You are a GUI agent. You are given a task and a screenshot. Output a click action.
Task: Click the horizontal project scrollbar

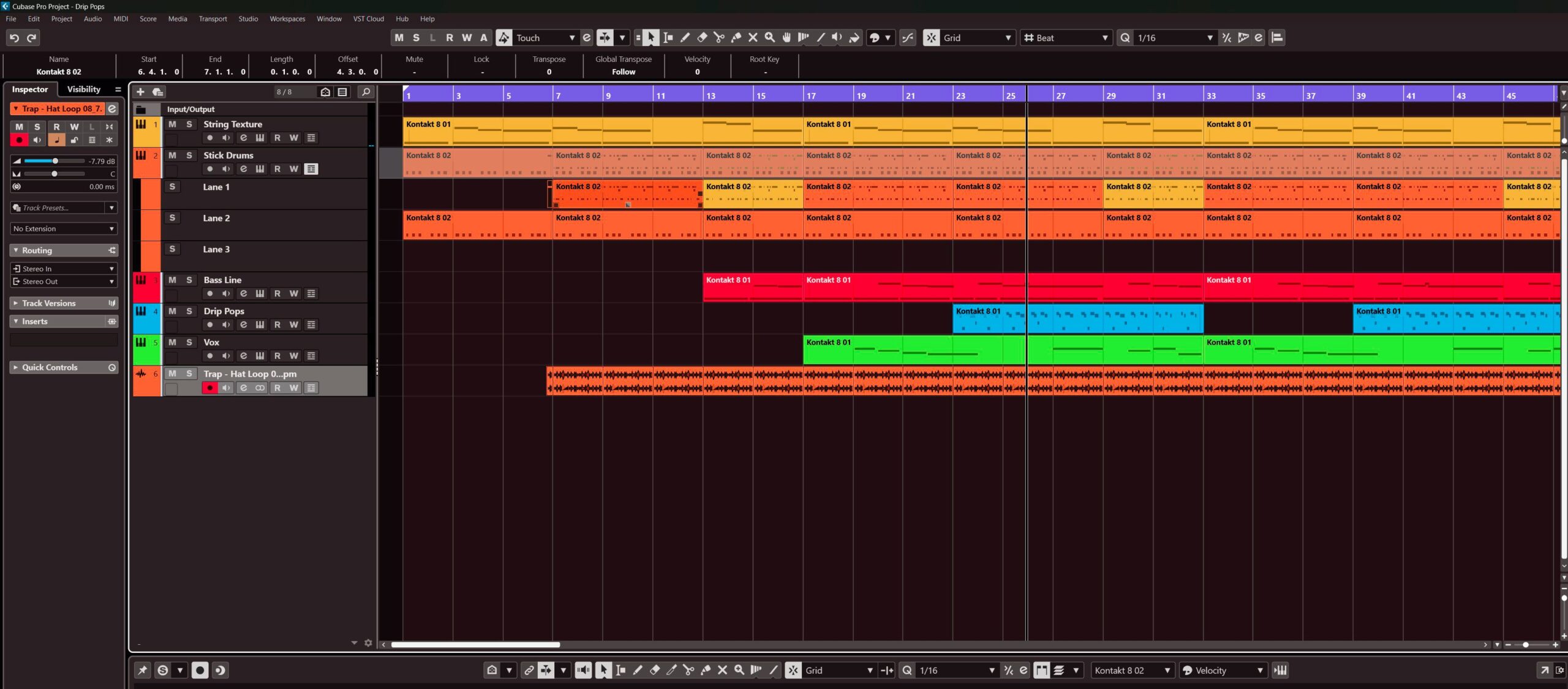point(475,645)
